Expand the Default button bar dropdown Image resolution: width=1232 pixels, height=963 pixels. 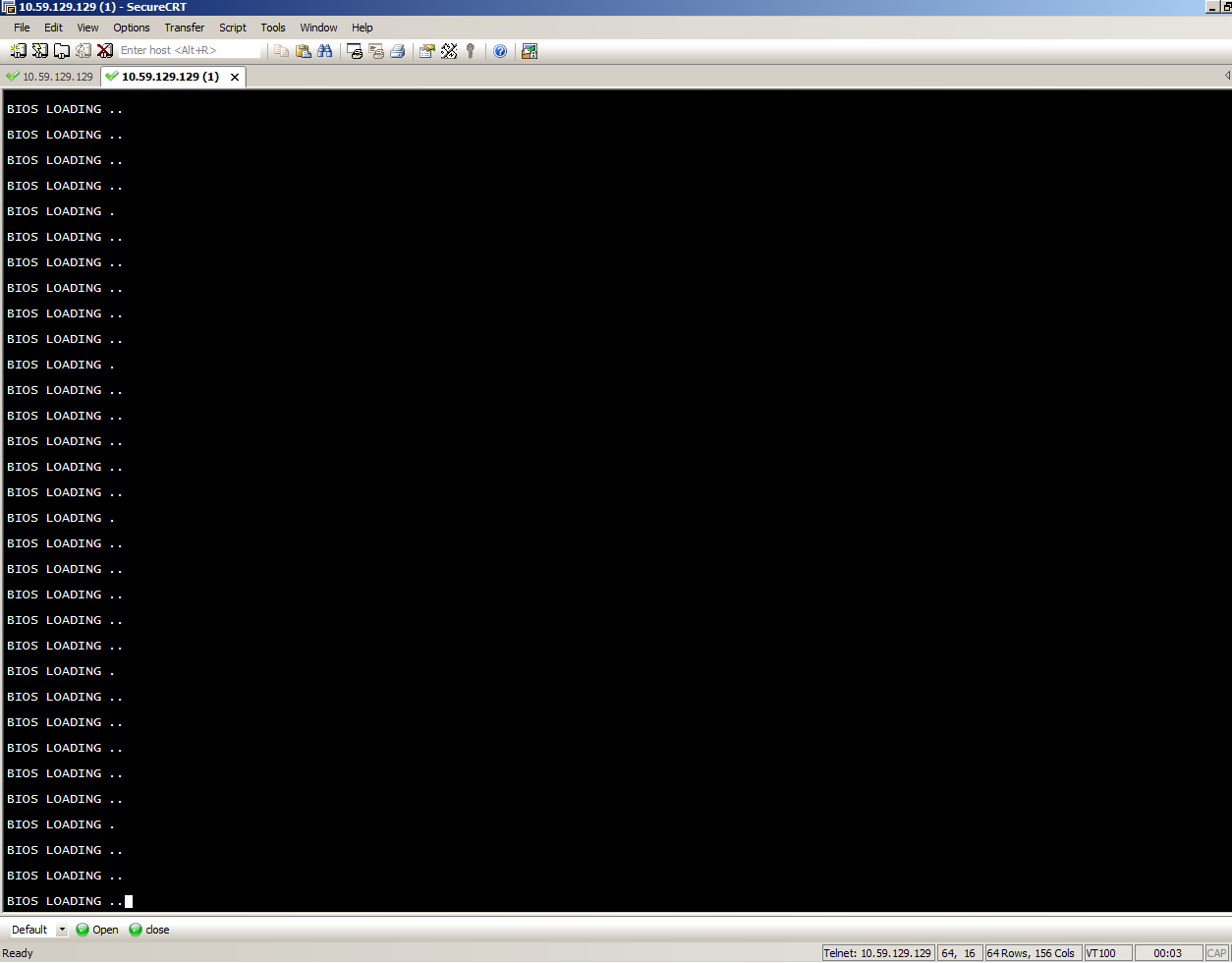tap(62, 930)
